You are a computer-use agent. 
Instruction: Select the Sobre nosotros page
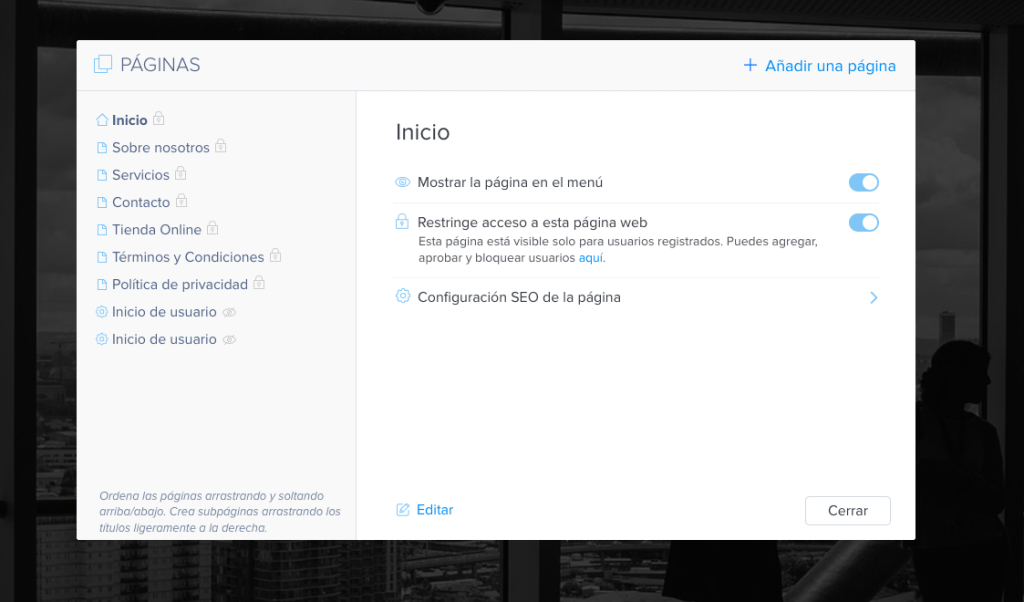[x=161, y=148]
